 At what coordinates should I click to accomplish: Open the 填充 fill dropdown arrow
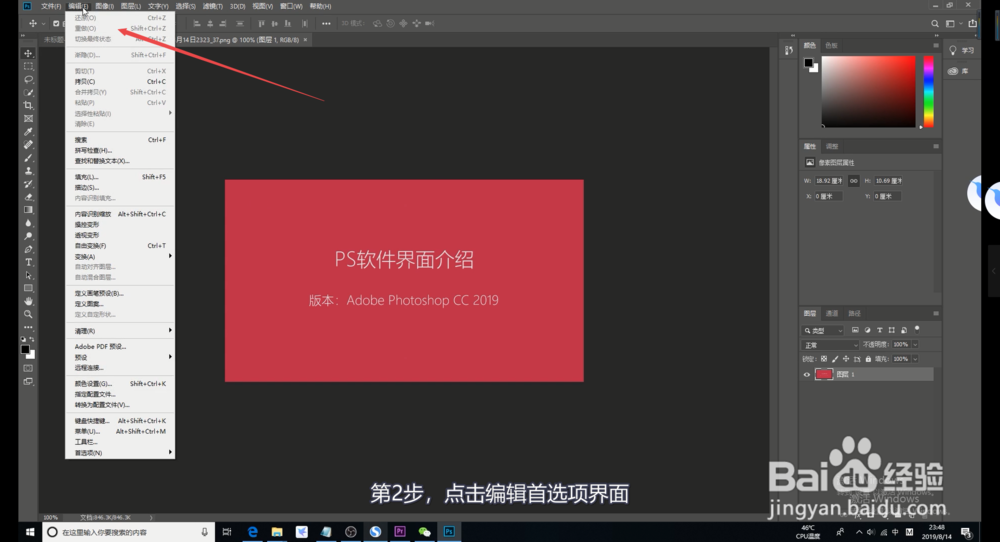coord(915,359)
